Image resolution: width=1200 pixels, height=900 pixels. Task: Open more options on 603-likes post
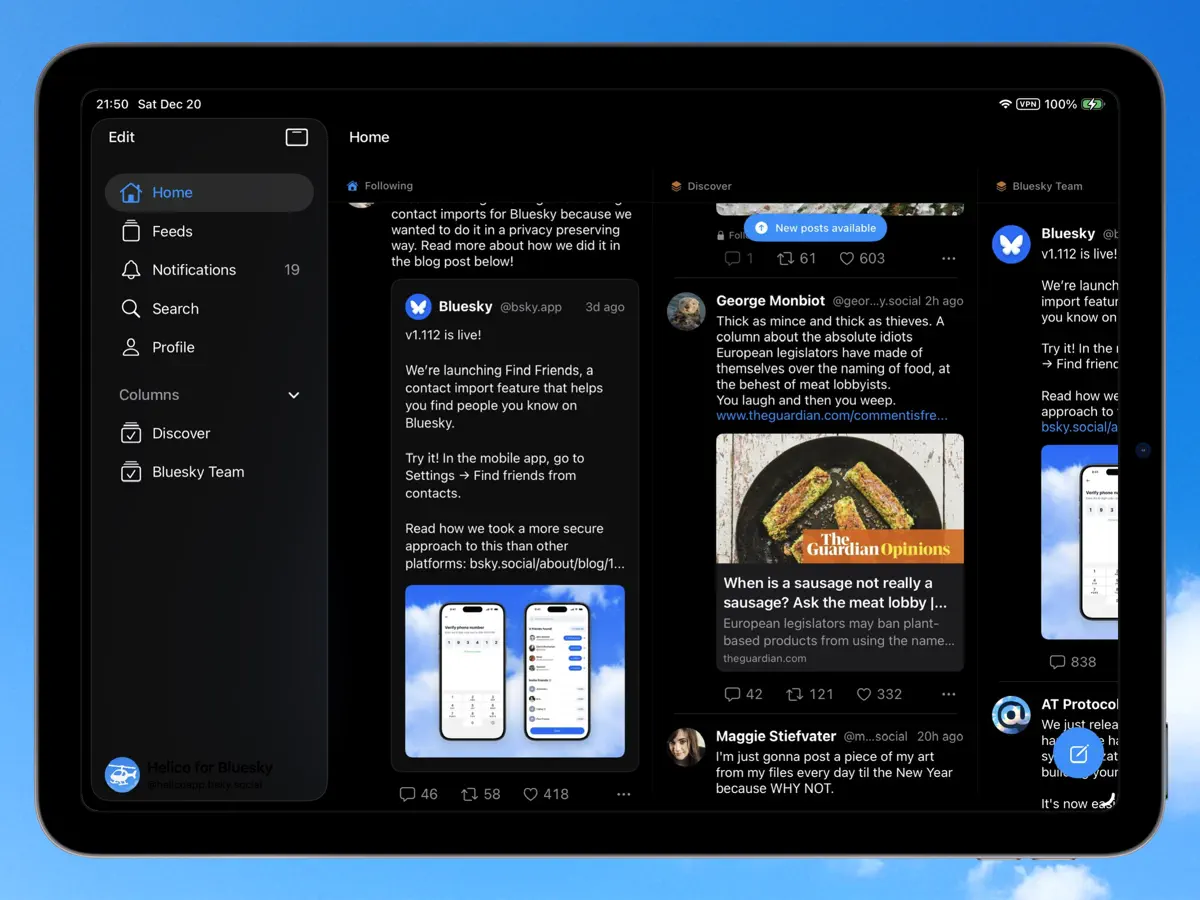[949, 258]
